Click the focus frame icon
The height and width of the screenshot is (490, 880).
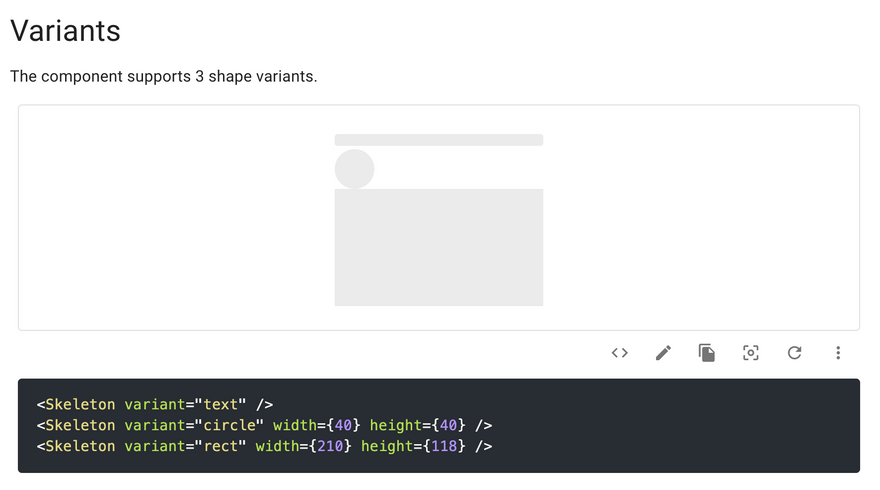[751, 353]
